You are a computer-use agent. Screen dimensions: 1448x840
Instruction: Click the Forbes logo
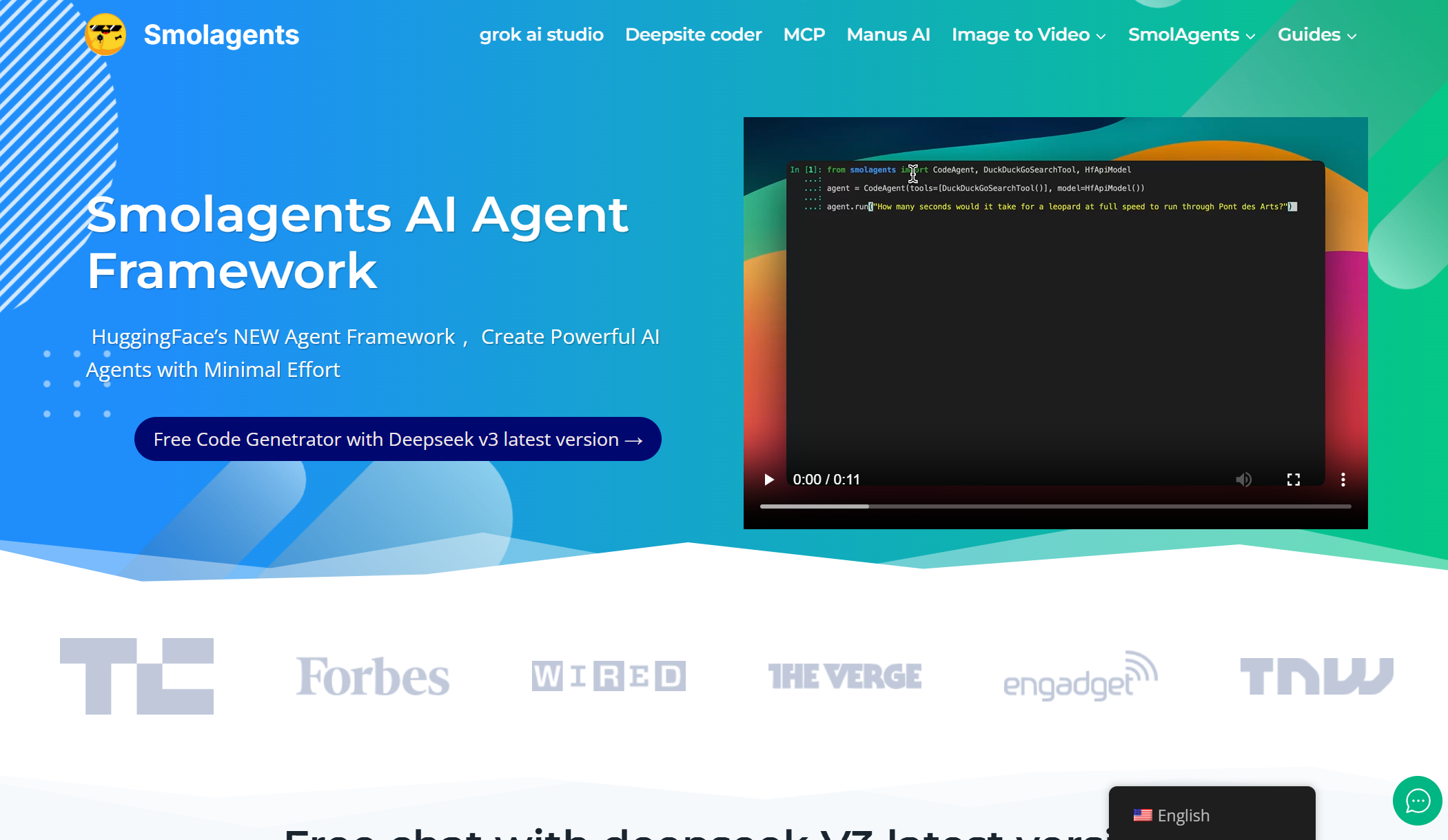click(x=372, y=676)
